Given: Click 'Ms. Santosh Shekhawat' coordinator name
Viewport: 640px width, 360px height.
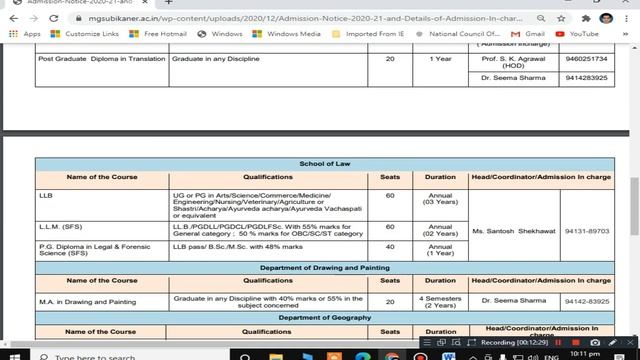Looking at the screenshot, I should [x=514, y=231].
